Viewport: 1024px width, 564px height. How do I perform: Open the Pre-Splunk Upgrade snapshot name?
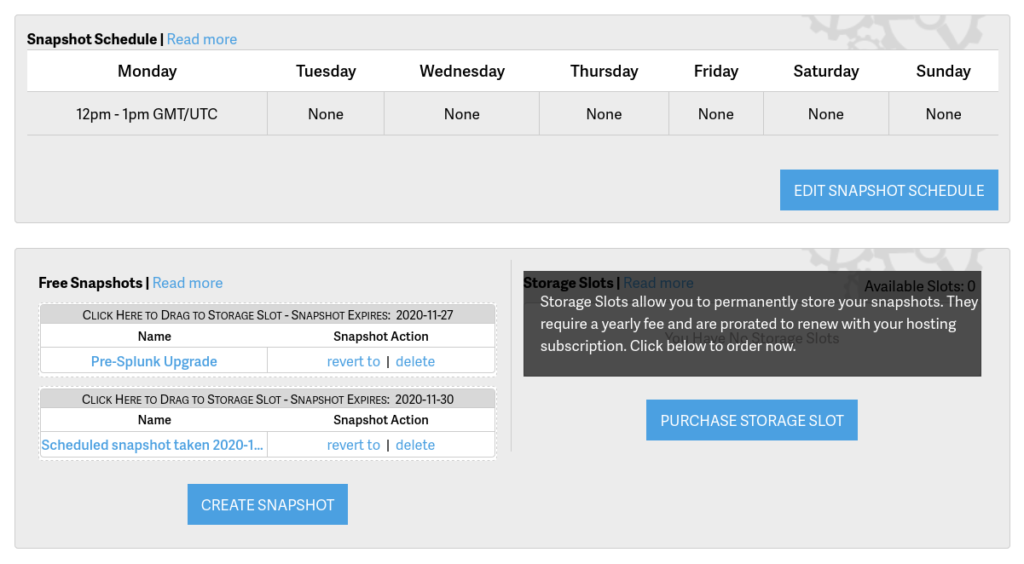[x=153, y=361]
